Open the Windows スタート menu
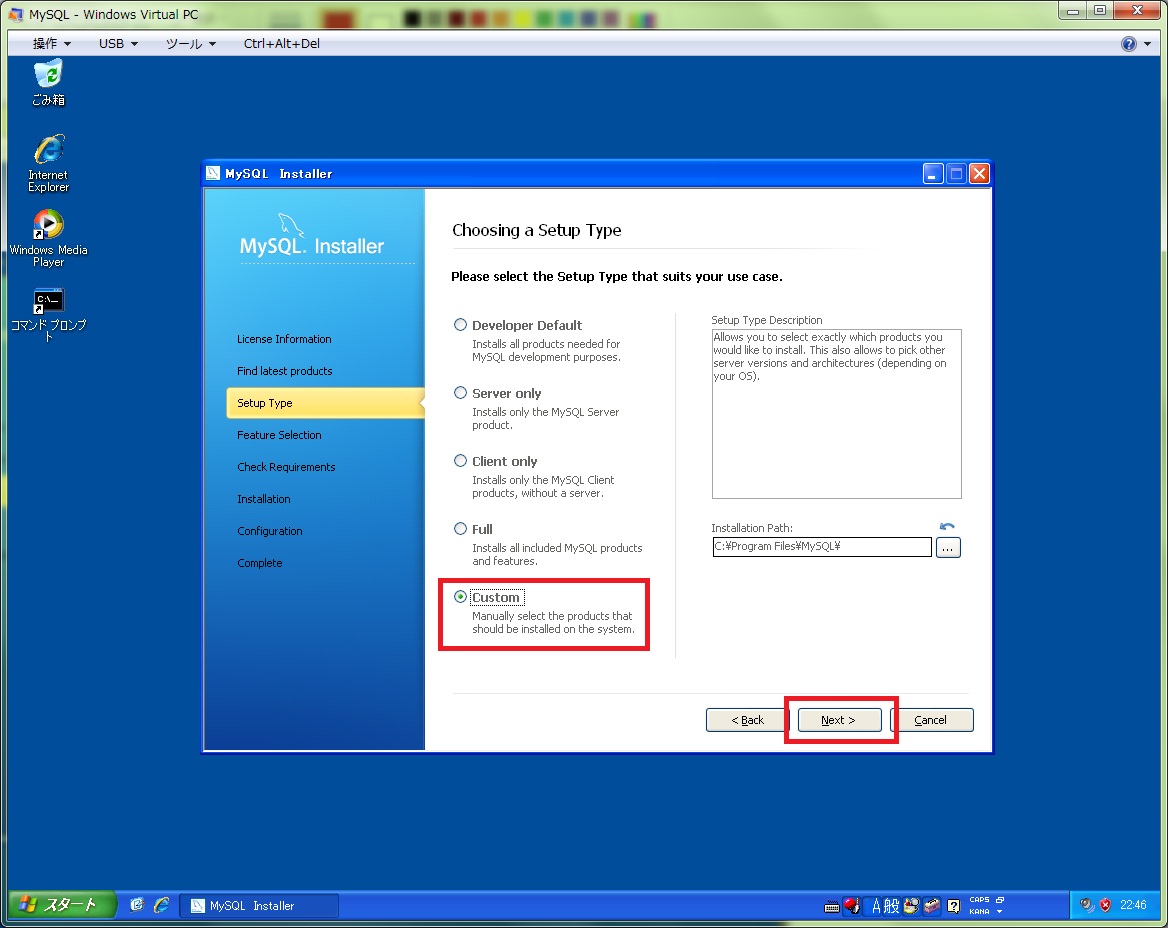The width and height of the screenshot is (1168, 928). click(x=63, y=905)
